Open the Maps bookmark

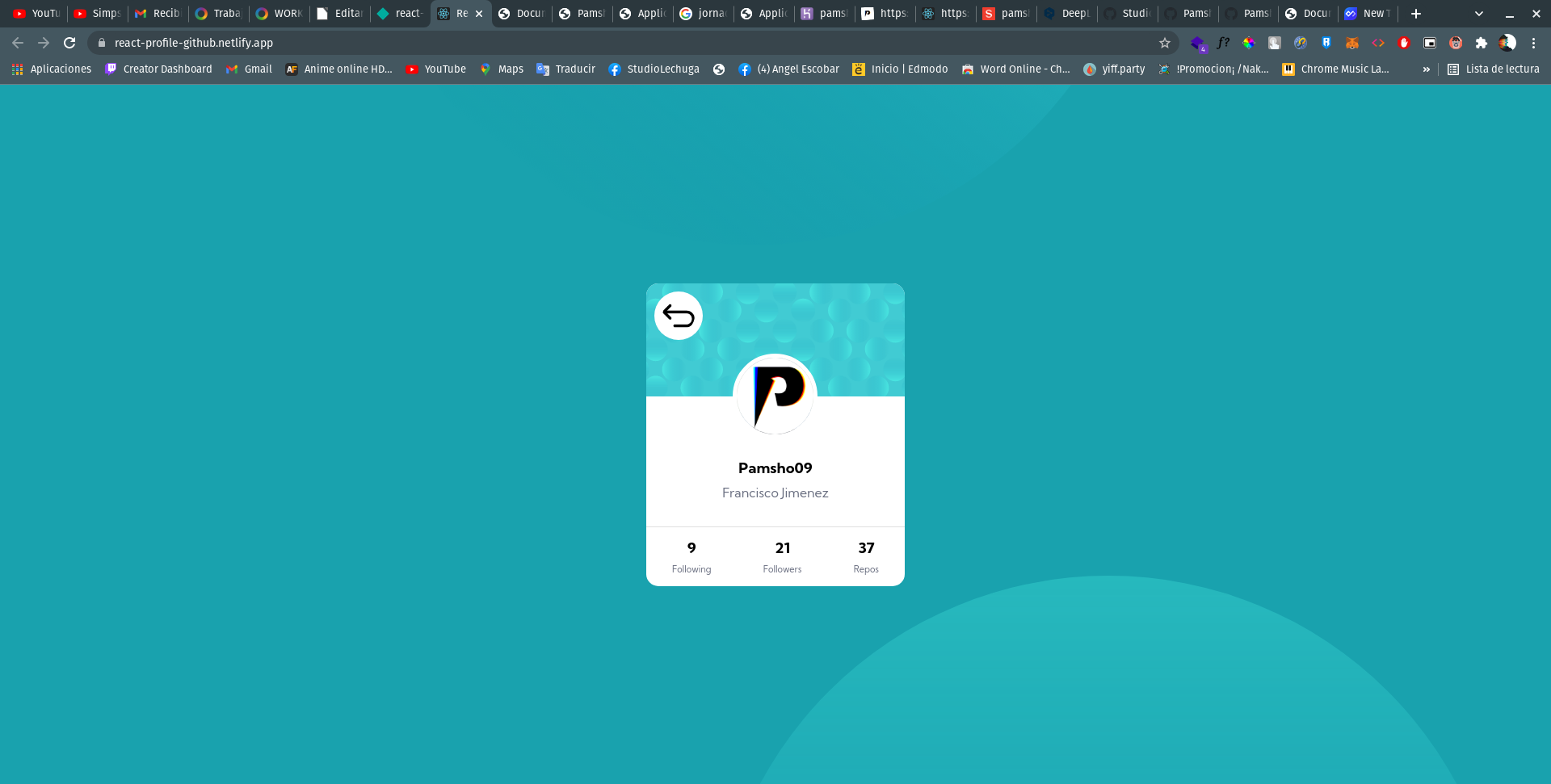tap(502, 69)
